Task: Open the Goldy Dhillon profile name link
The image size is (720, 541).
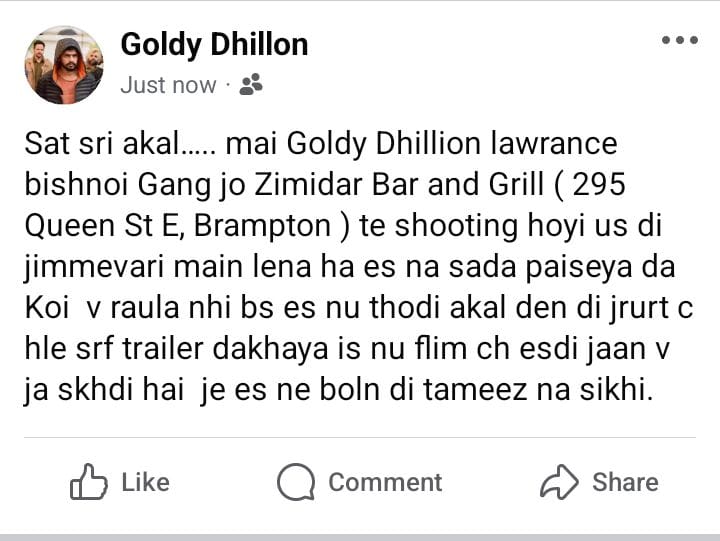Action: click(214, 45)
